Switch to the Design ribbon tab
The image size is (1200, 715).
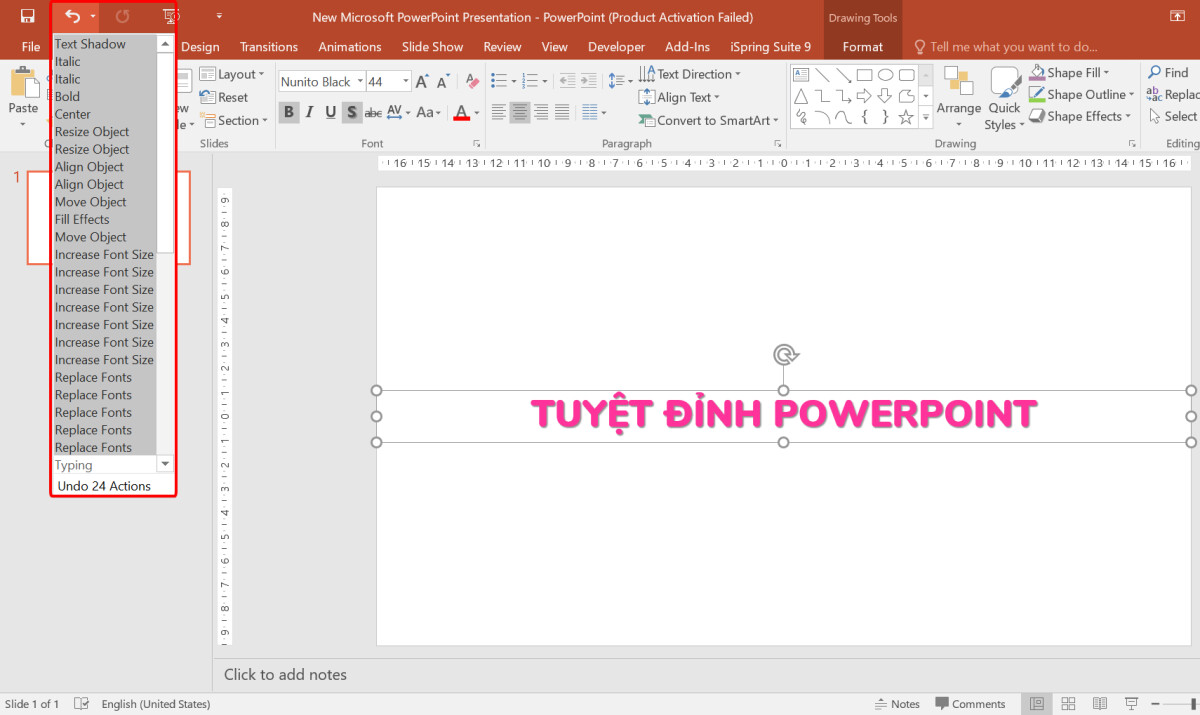pos(200,46)
